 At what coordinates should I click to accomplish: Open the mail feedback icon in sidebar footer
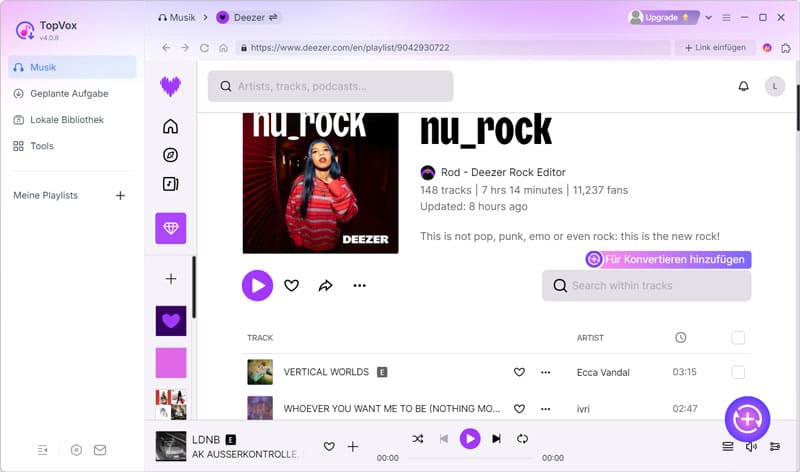pos(100,450)
